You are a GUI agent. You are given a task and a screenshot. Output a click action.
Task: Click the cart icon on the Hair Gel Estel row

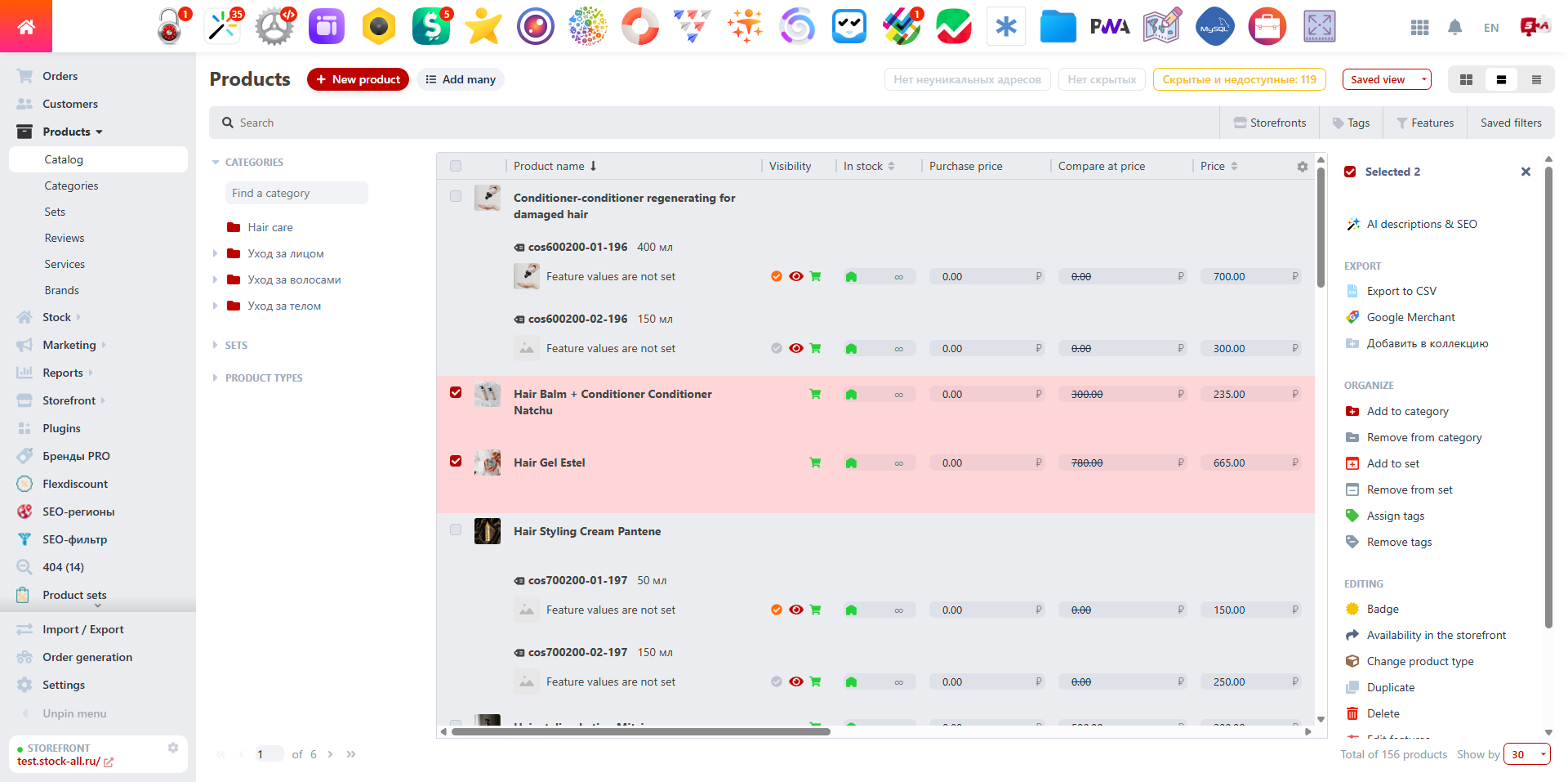[x=815, y=462]
